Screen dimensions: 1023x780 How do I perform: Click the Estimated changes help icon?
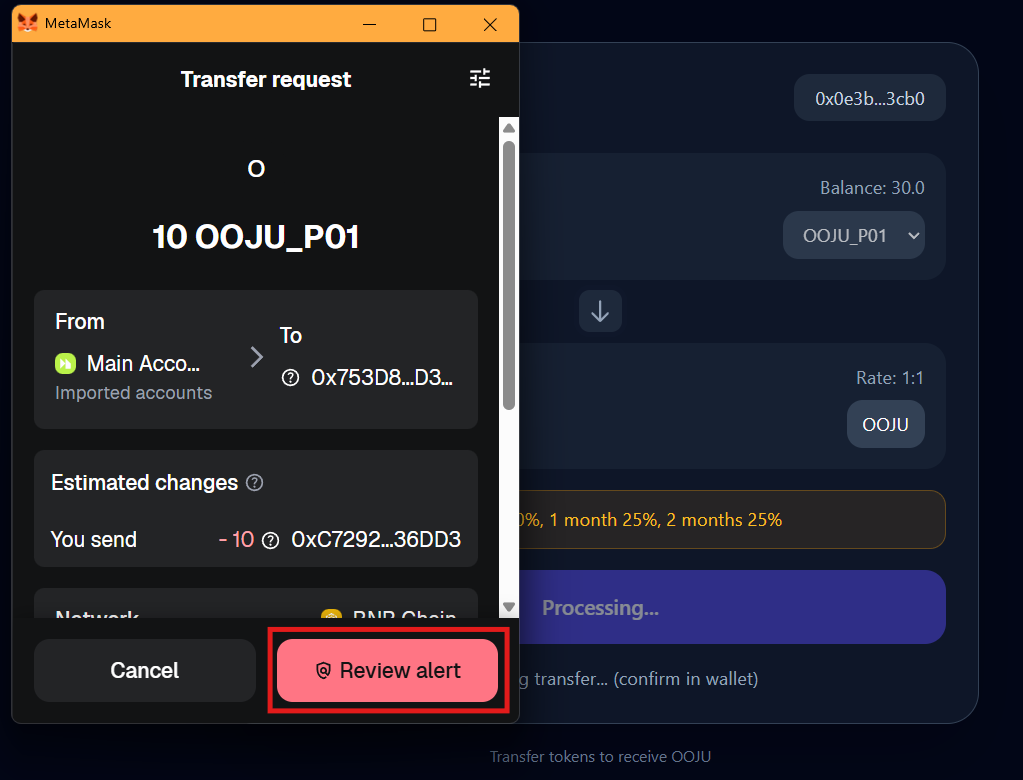[x=255, y=483]
